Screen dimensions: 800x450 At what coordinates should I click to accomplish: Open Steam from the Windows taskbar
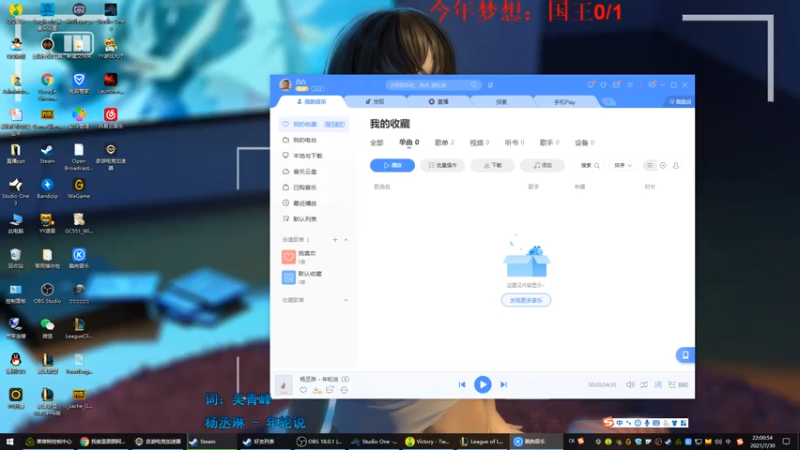point(210,442)
